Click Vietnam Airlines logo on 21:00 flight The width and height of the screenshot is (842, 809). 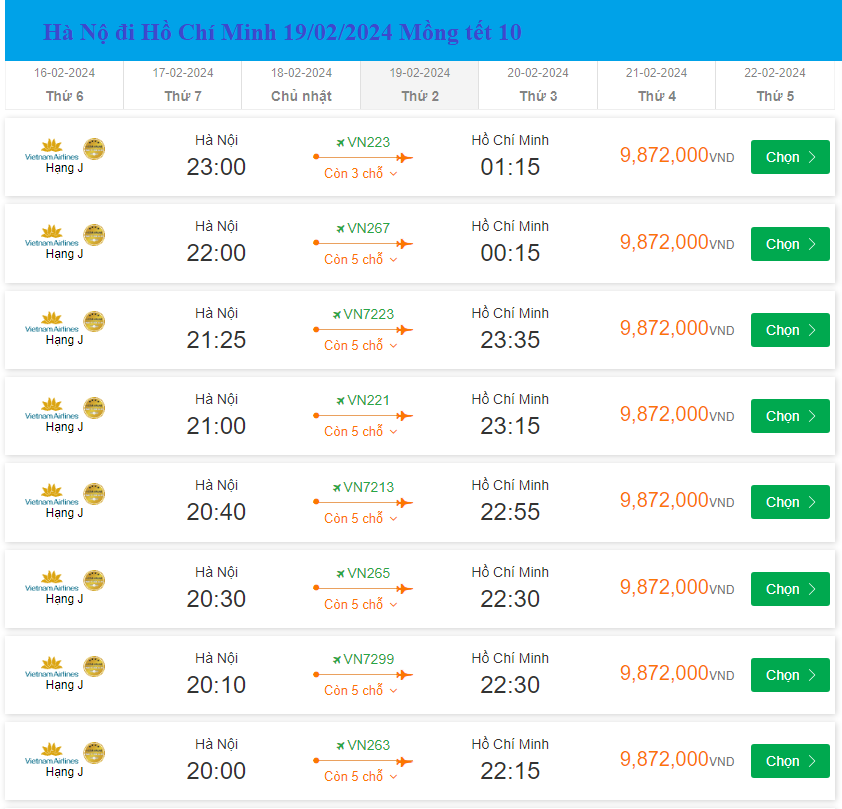(51, 406)
